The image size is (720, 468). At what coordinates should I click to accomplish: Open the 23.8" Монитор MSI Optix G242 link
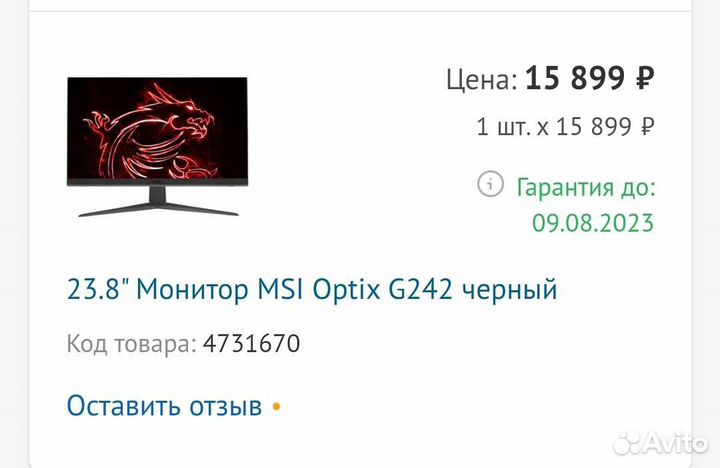[x=312, y=290]
